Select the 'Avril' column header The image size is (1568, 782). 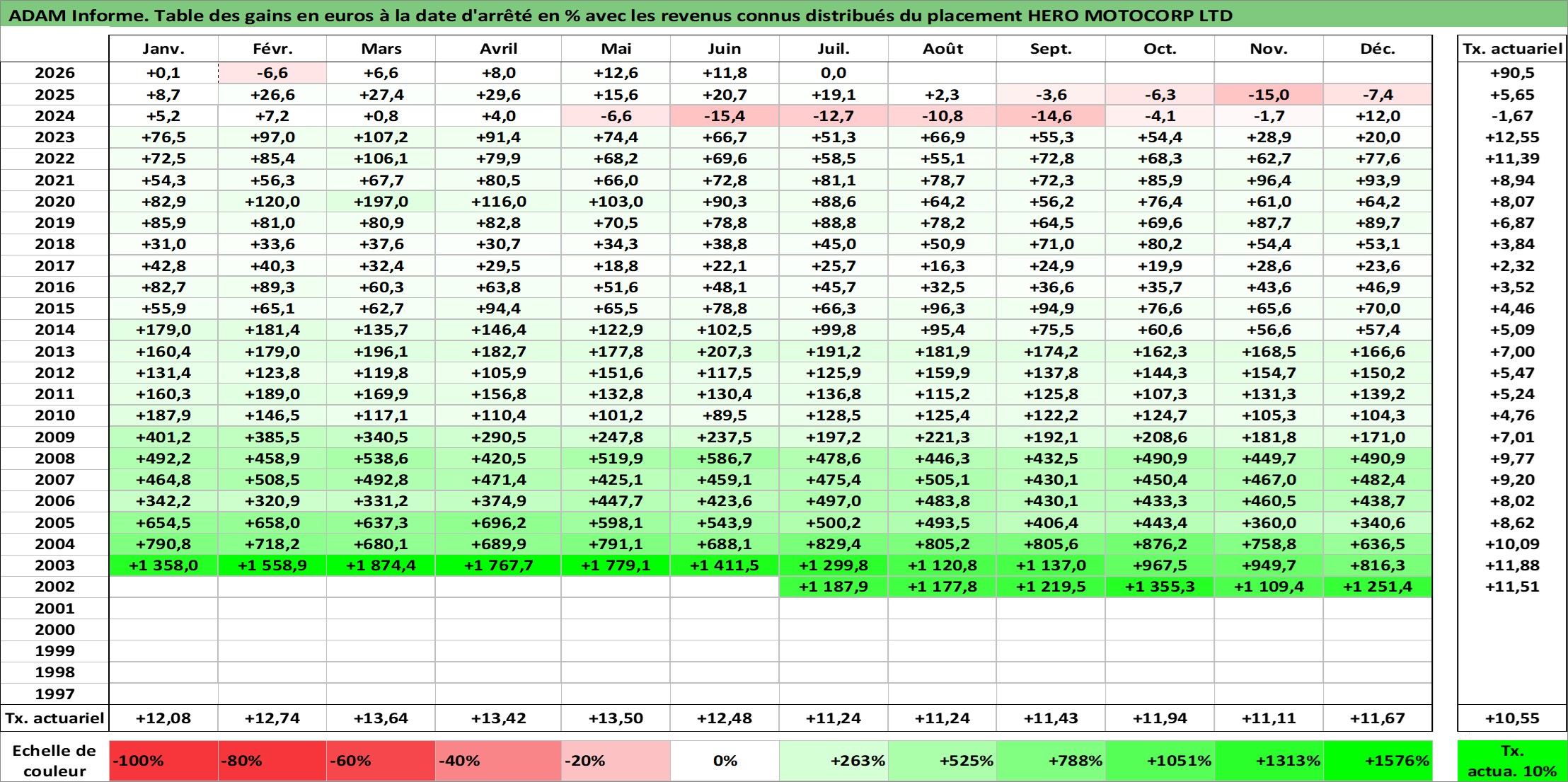pyautogui.click(x=498, y=49)
